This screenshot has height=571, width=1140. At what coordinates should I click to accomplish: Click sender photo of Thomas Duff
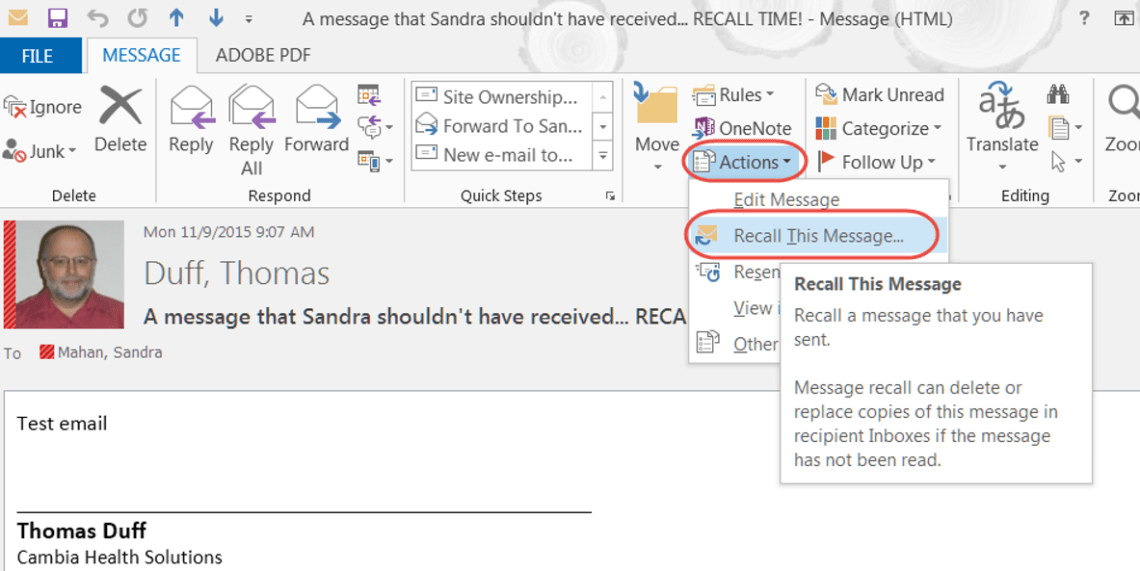[x=69, y=274]
